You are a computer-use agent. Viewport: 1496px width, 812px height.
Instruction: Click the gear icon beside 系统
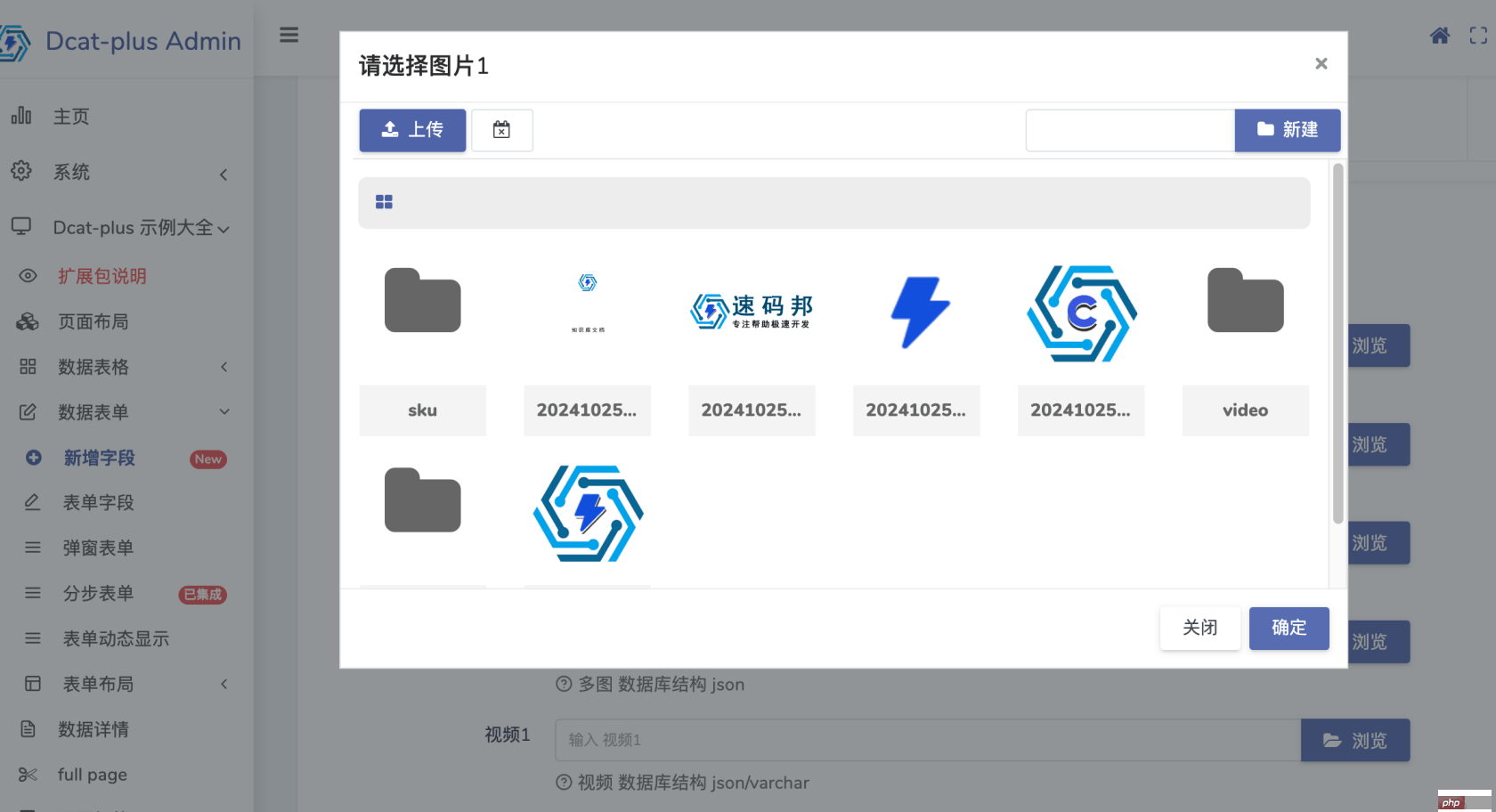(x=21, y=171)
